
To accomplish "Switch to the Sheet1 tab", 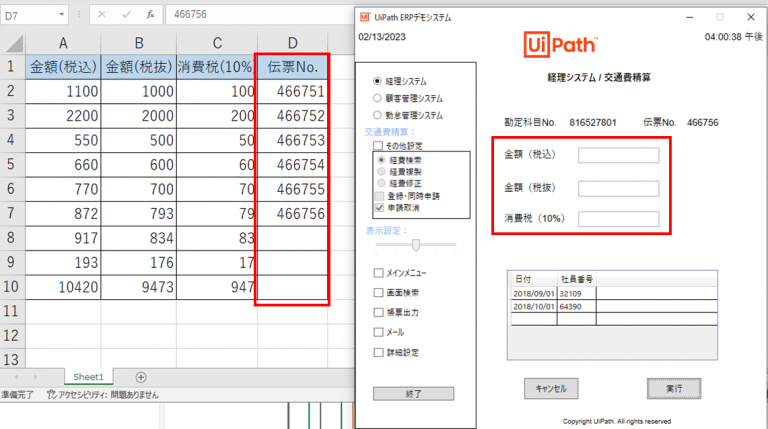I will [x=89, y=377].
